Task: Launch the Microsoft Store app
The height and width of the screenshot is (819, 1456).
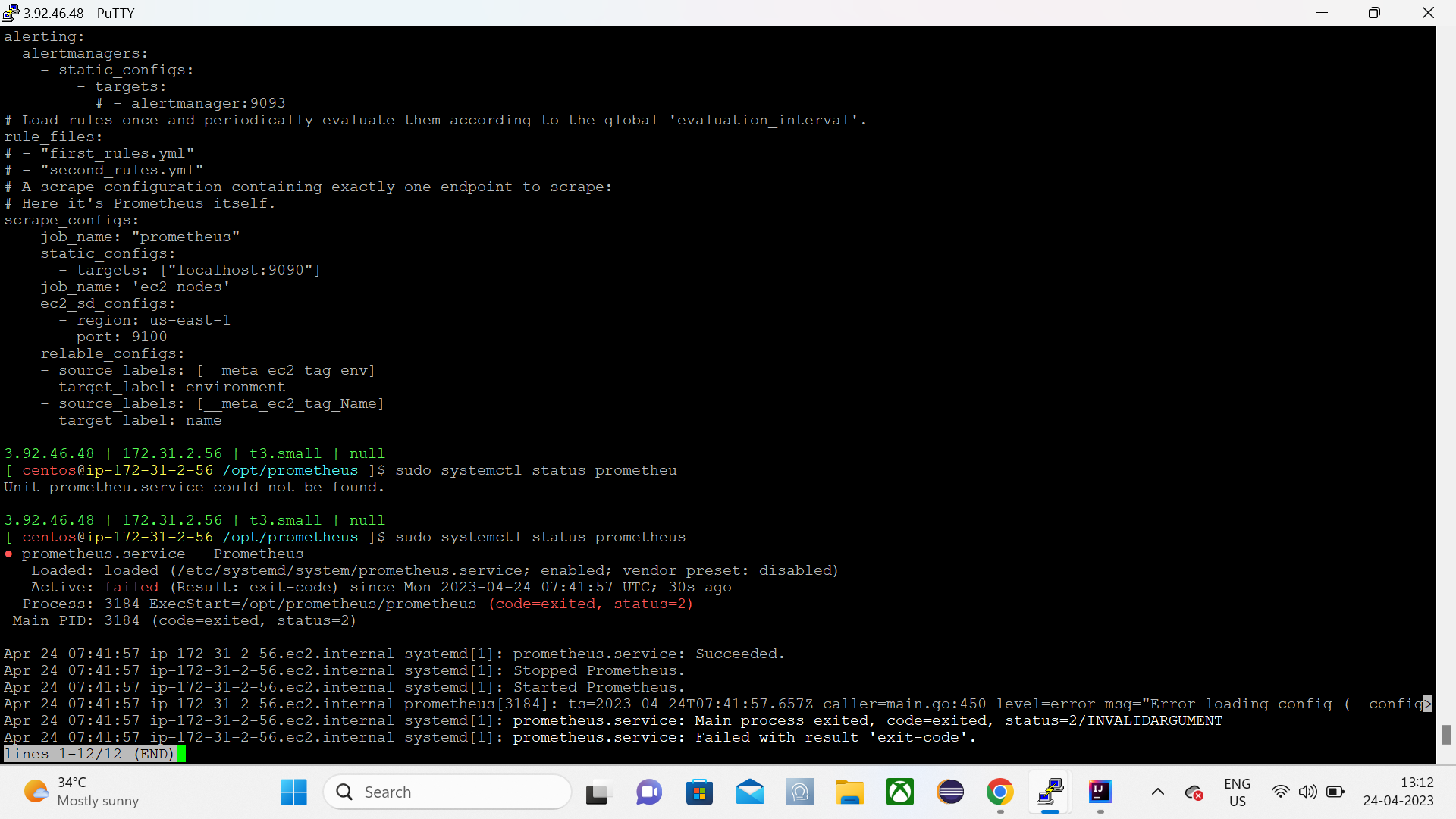Action: tap(700, 792)
